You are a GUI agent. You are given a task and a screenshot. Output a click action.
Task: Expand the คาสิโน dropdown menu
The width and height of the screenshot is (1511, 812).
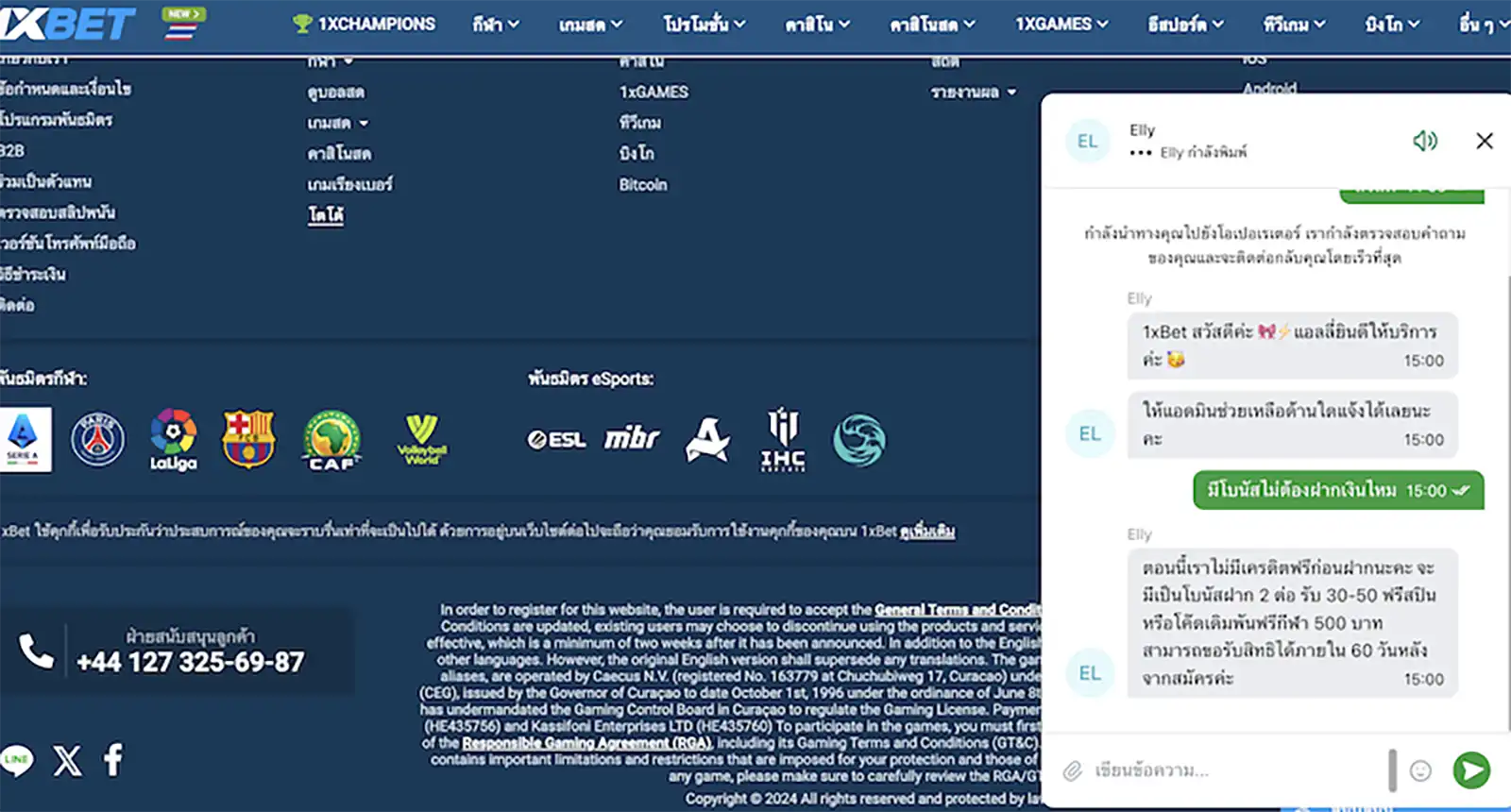[817, 24]
